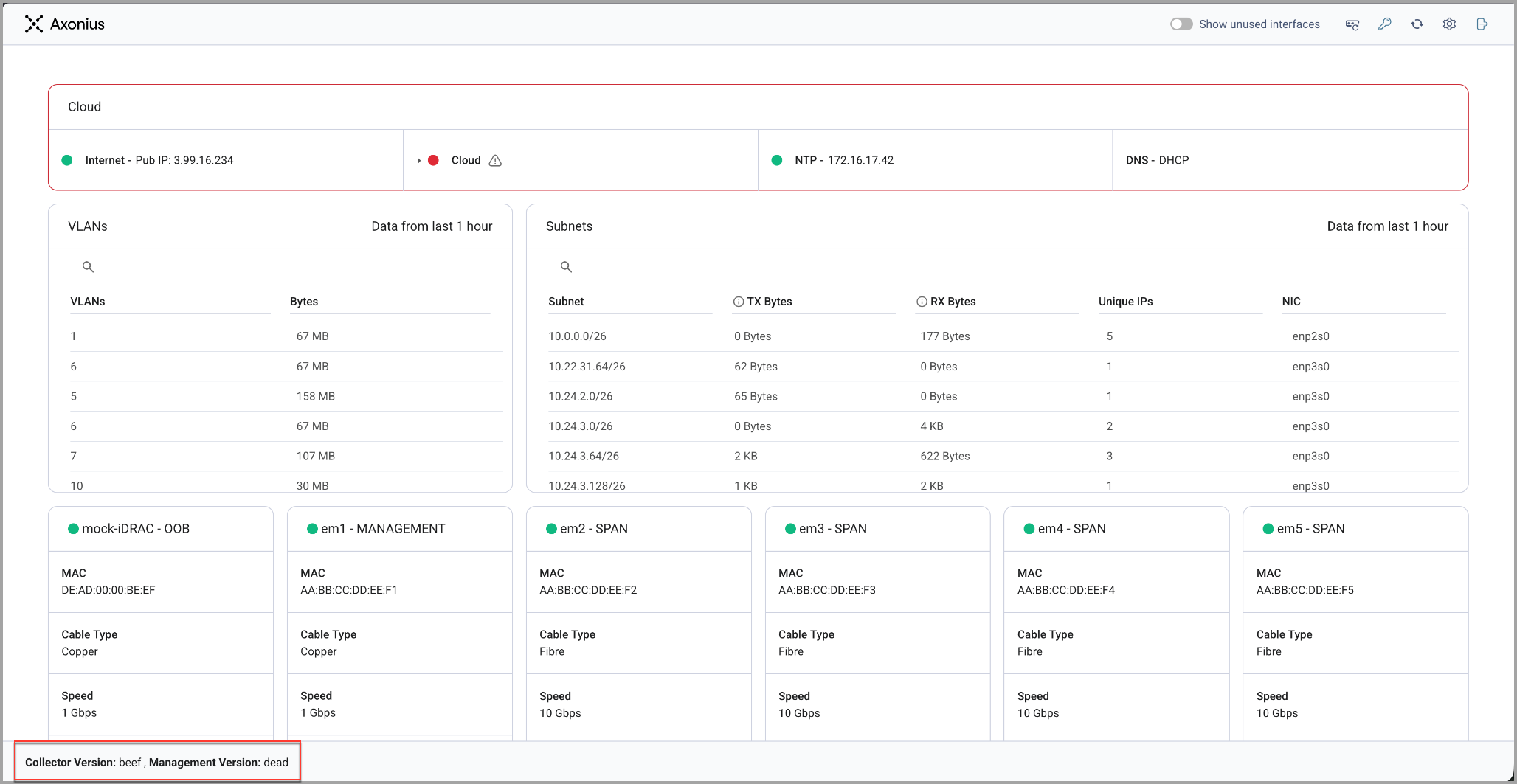Click MAC address AA:BB:CC:DD:EE:F3

click(x=827, y=590)
